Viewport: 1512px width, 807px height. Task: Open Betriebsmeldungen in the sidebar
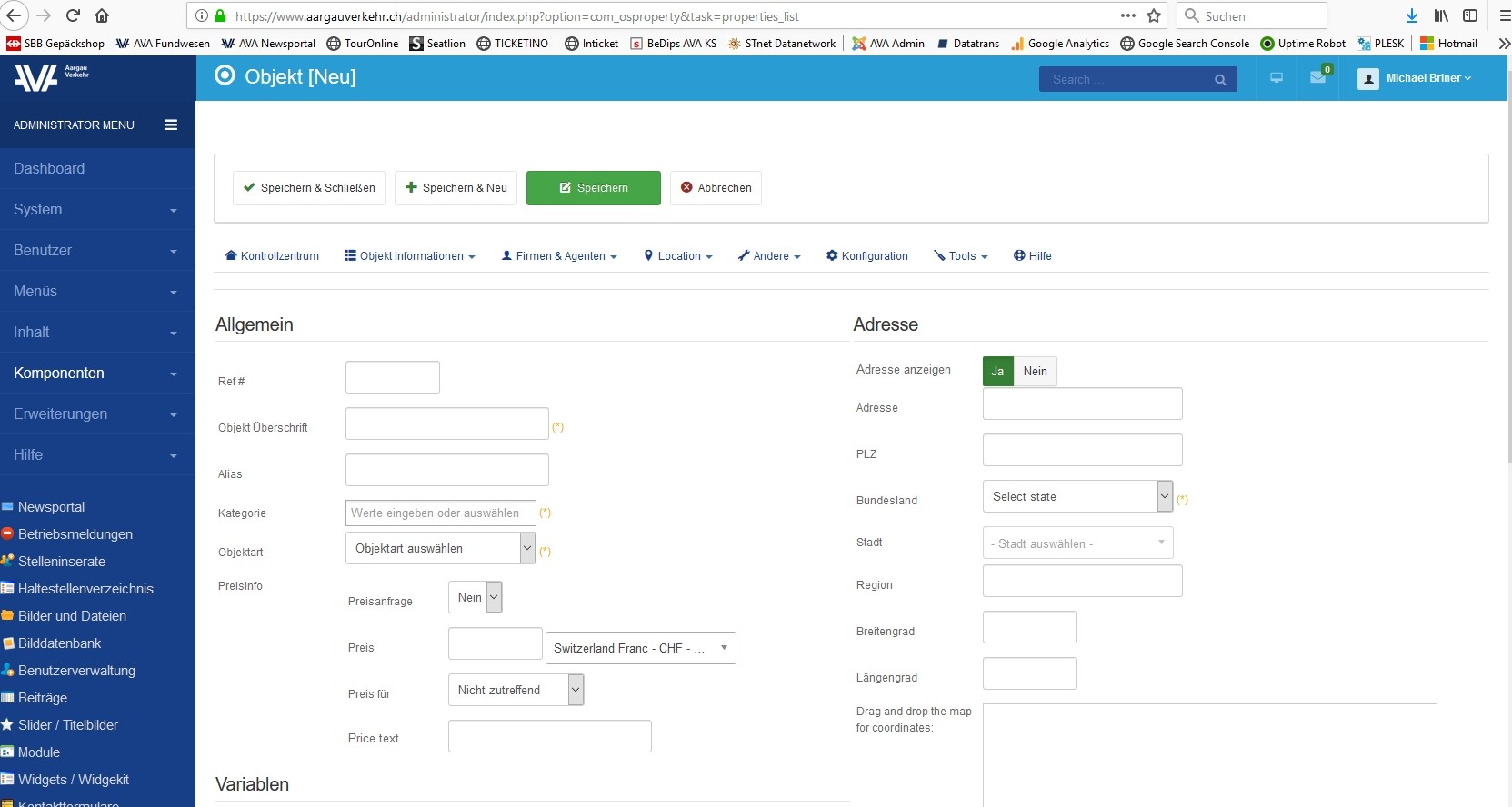tap(75, 534)
